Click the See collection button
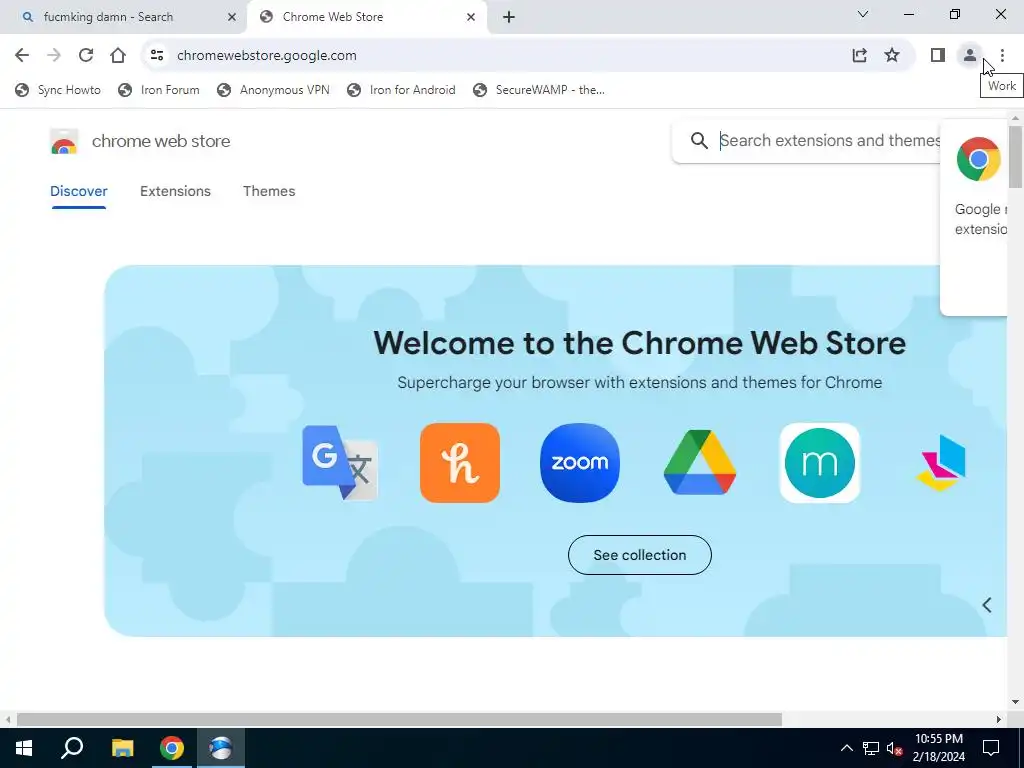 click(639, 555)
